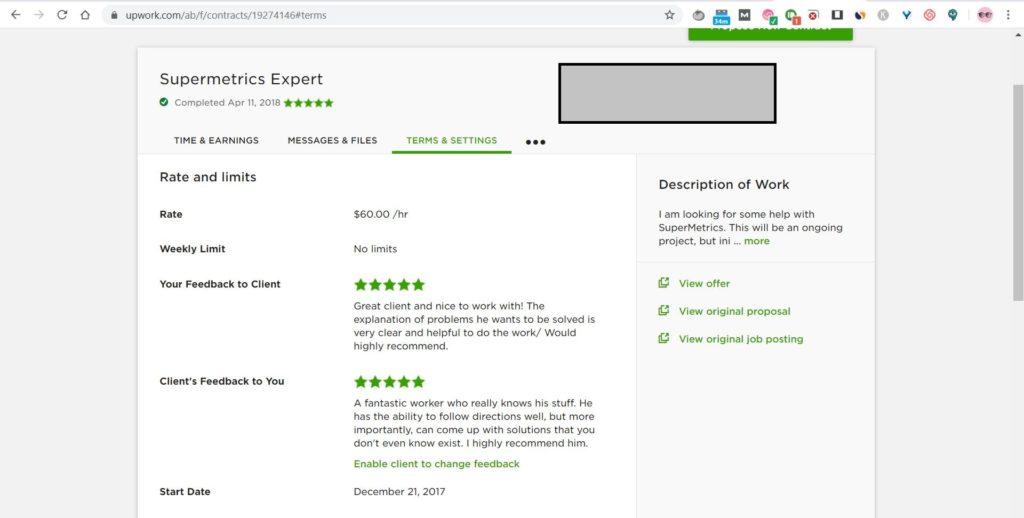Open the tomato timer extension icon
The image size is (1024, 518).
pos(699,15)
